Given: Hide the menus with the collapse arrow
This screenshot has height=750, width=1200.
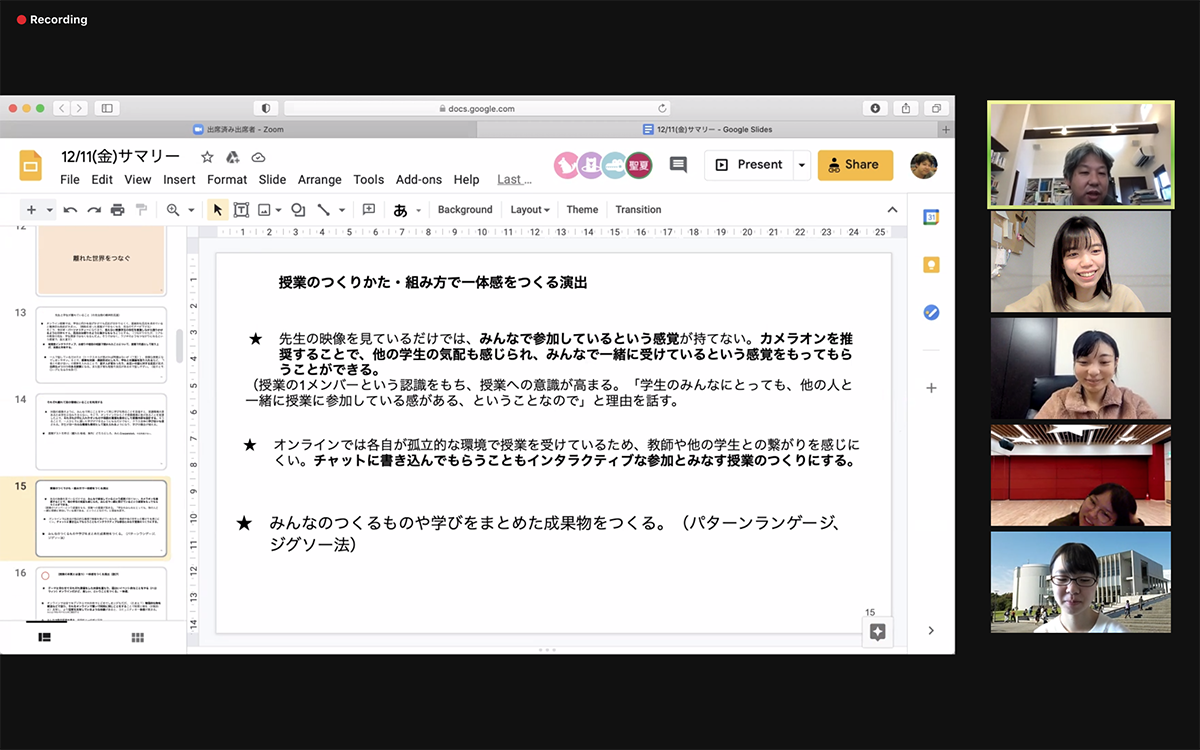Looking at the screenshot, I should pyautogui.click(x=892, y=210).
